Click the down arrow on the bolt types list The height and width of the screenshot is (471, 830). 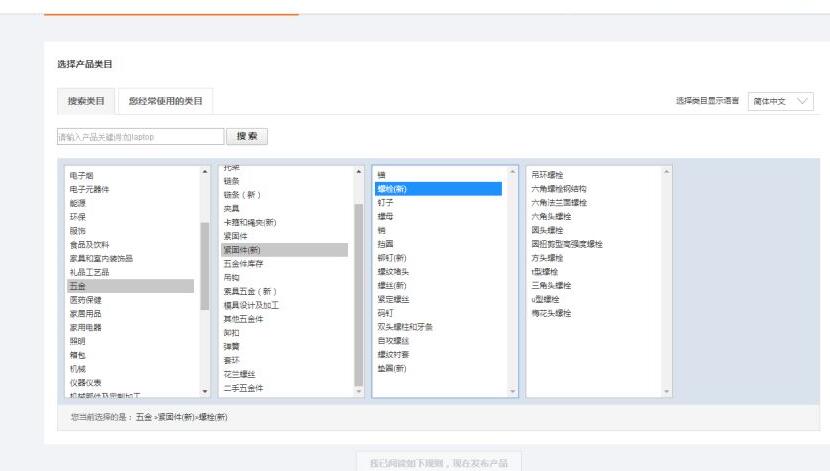point(666,391)
